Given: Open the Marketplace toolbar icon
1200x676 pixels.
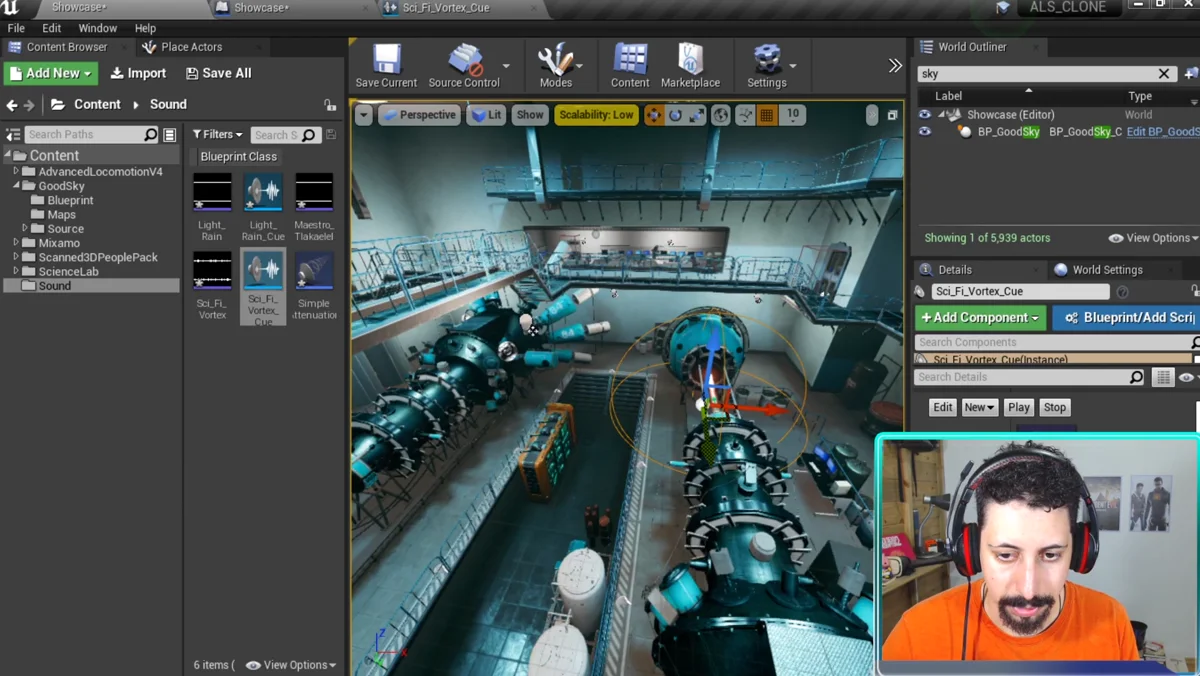Looking at the screenshot, I should [690, 66].
